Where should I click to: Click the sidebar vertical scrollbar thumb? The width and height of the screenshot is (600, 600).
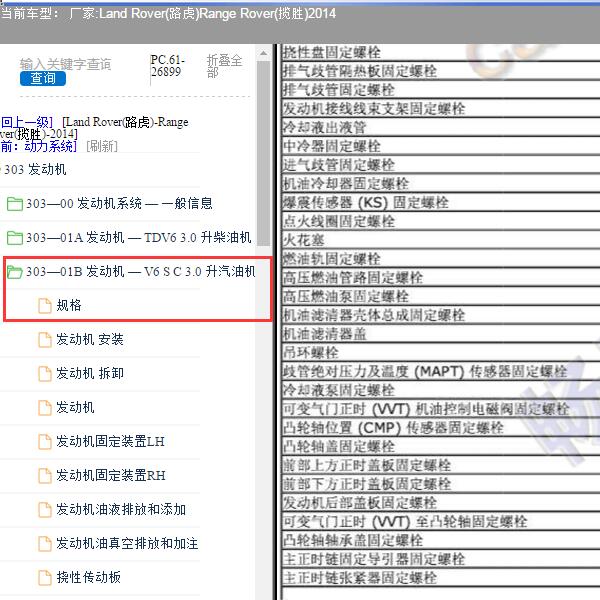tap(264, 153)
